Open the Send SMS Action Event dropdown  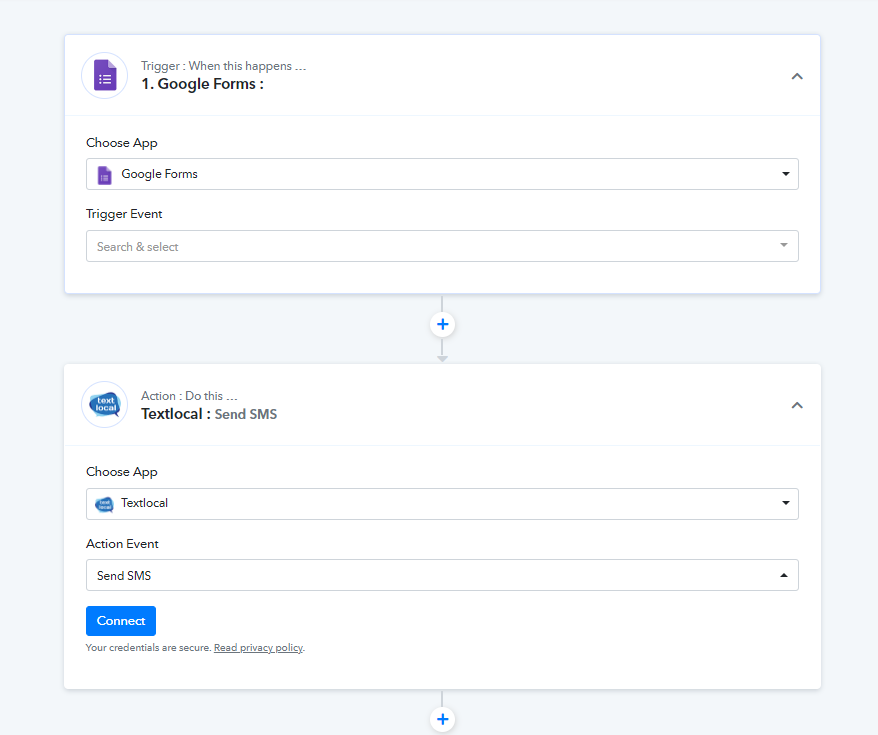442,575
